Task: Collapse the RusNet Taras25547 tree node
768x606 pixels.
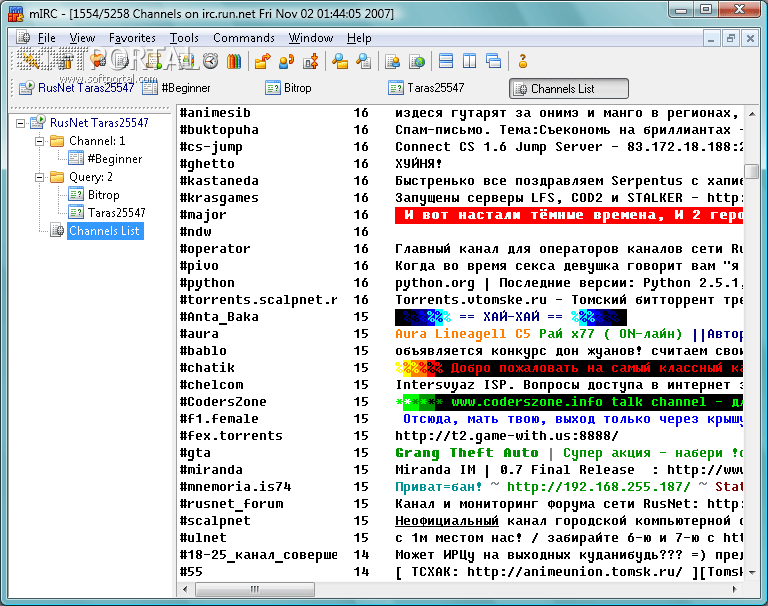Action: (x=22, y=123)
